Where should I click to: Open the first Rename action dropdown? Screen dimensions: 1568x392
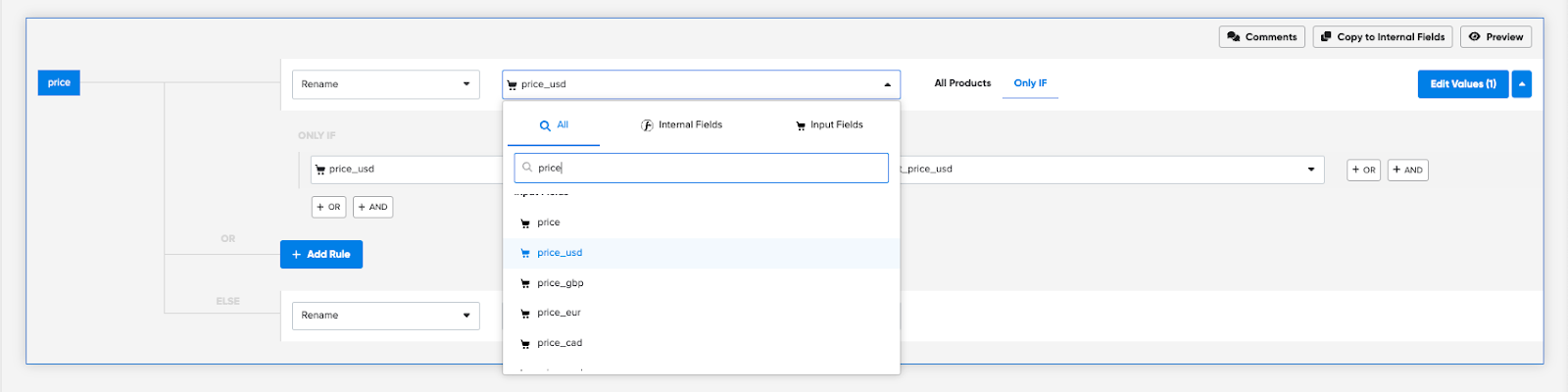385,84
